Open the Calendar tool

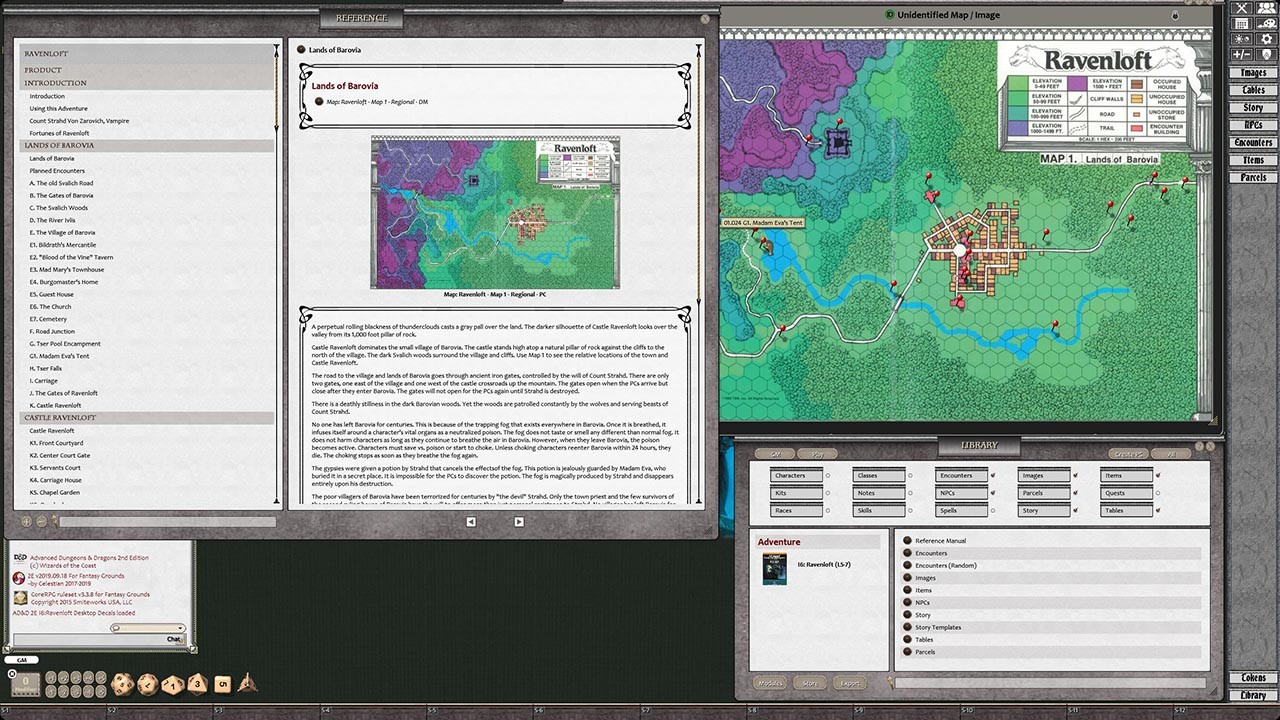click(1240, 25)
